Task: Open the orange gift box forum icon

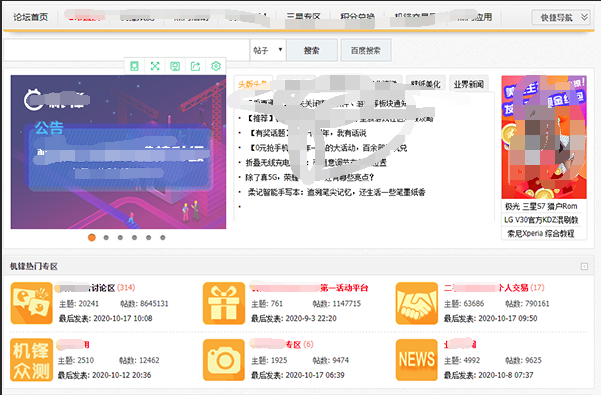Action: point(224,303)
